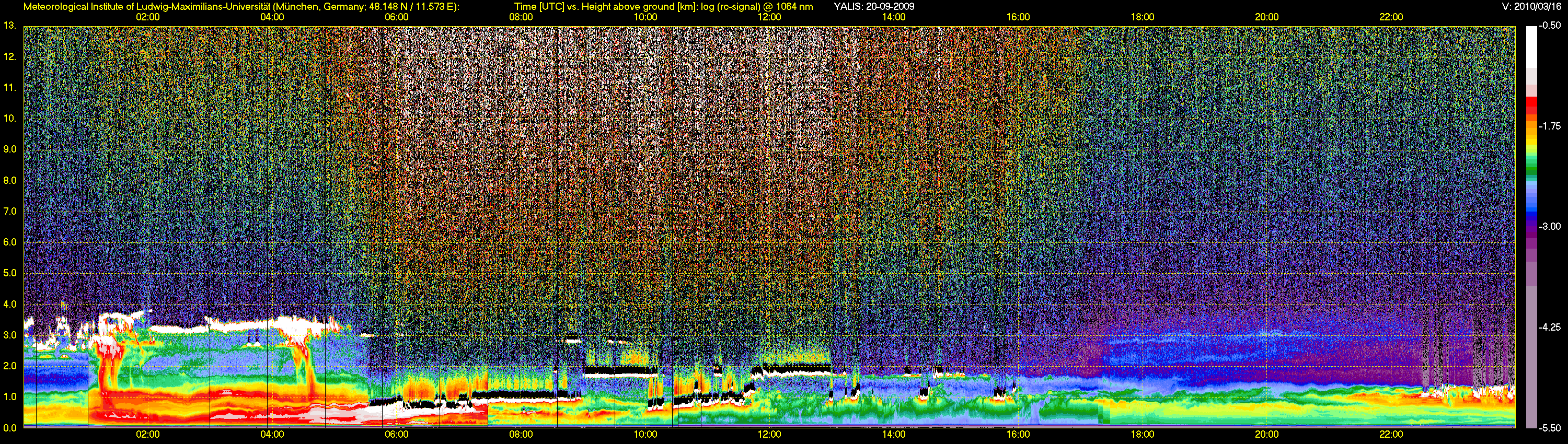Click the 10:00 label on top time axis
Image resolution: width=1568 pixels, height=444 pixels.
645,17
